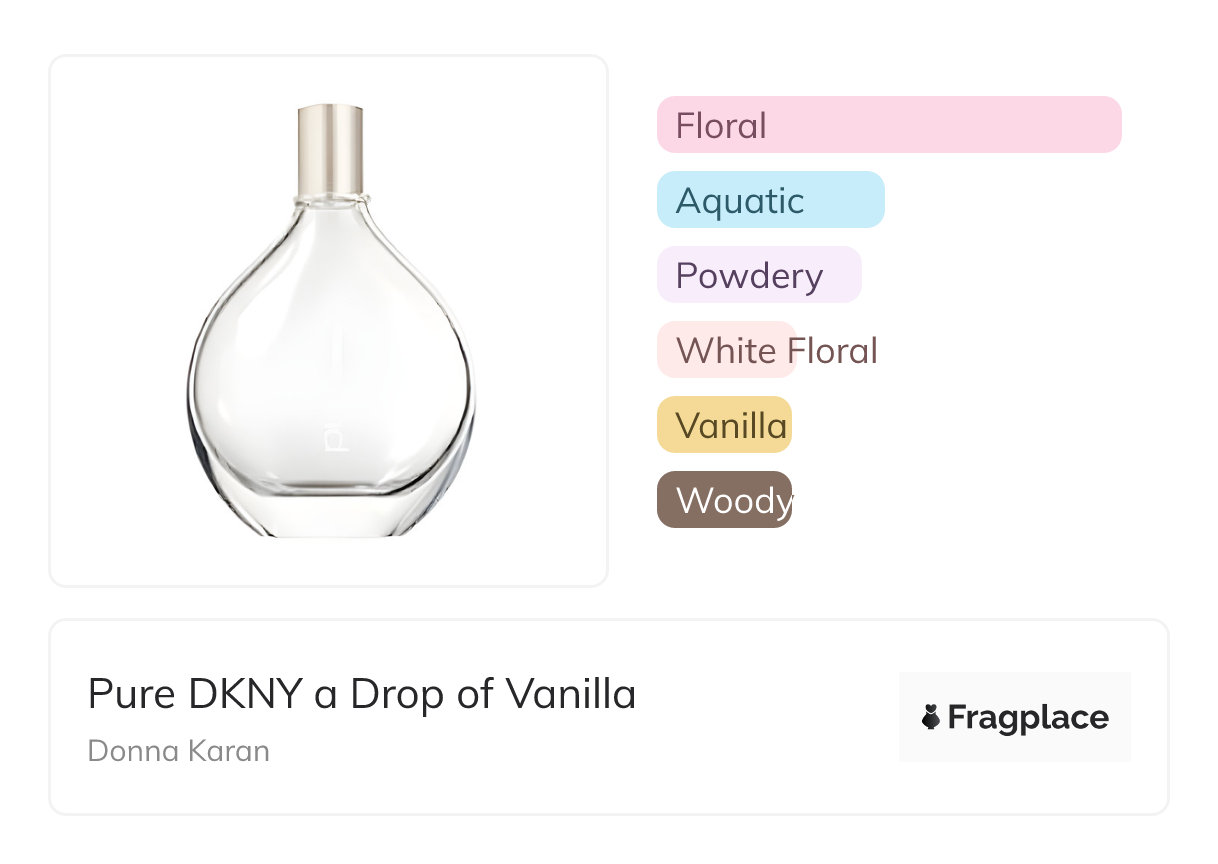Select the lavender Powdery accord bar
Viewport: 1218px width, 864px height.
tap(758, 275)
